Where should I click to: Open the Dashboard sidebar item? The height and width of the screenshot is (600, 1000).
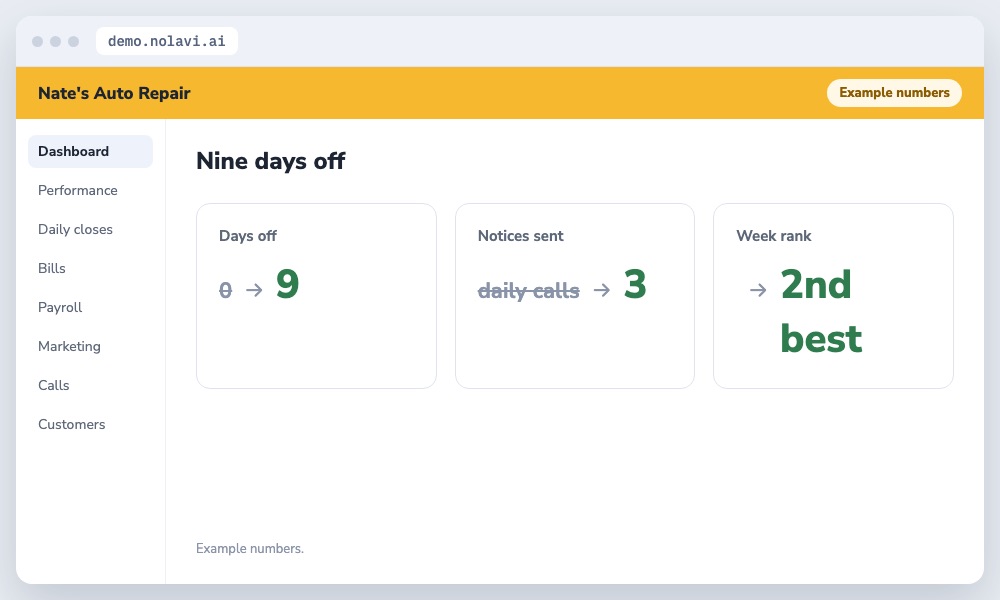90,151
